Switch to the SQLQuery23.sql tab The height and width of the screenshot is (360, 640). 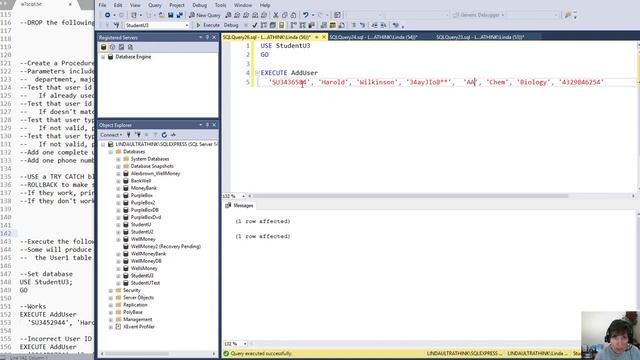(480, 37)
